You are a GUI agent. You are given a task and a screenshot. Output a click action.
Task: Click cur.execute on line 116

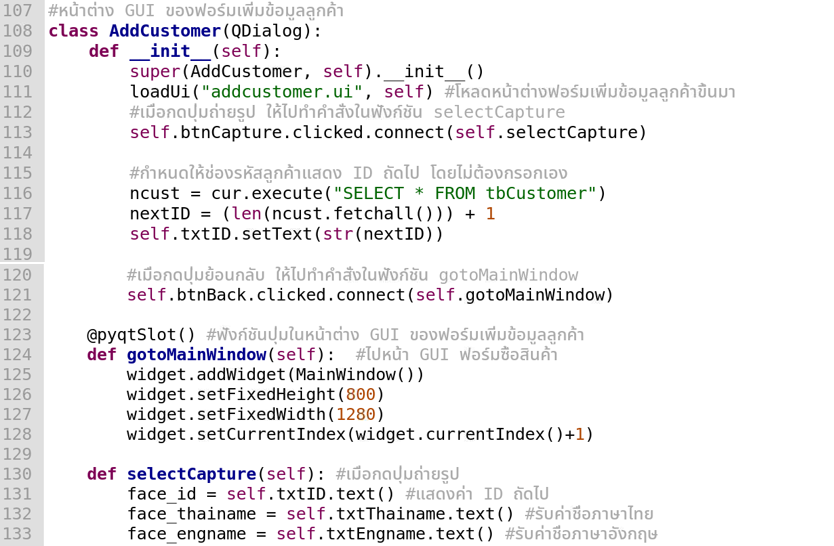[x=267, y=194]
